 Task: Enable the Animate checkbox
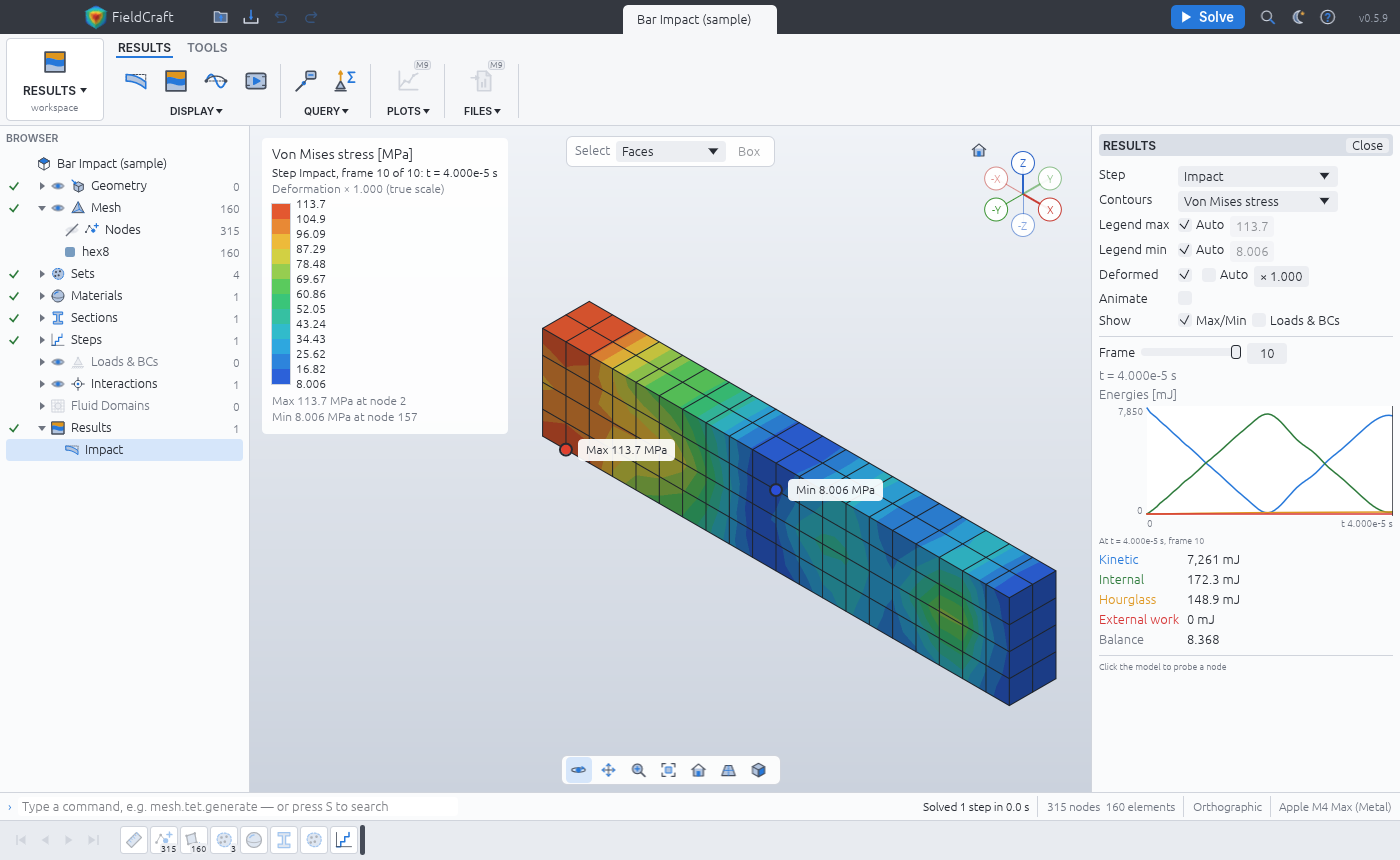click(1185, 298)
